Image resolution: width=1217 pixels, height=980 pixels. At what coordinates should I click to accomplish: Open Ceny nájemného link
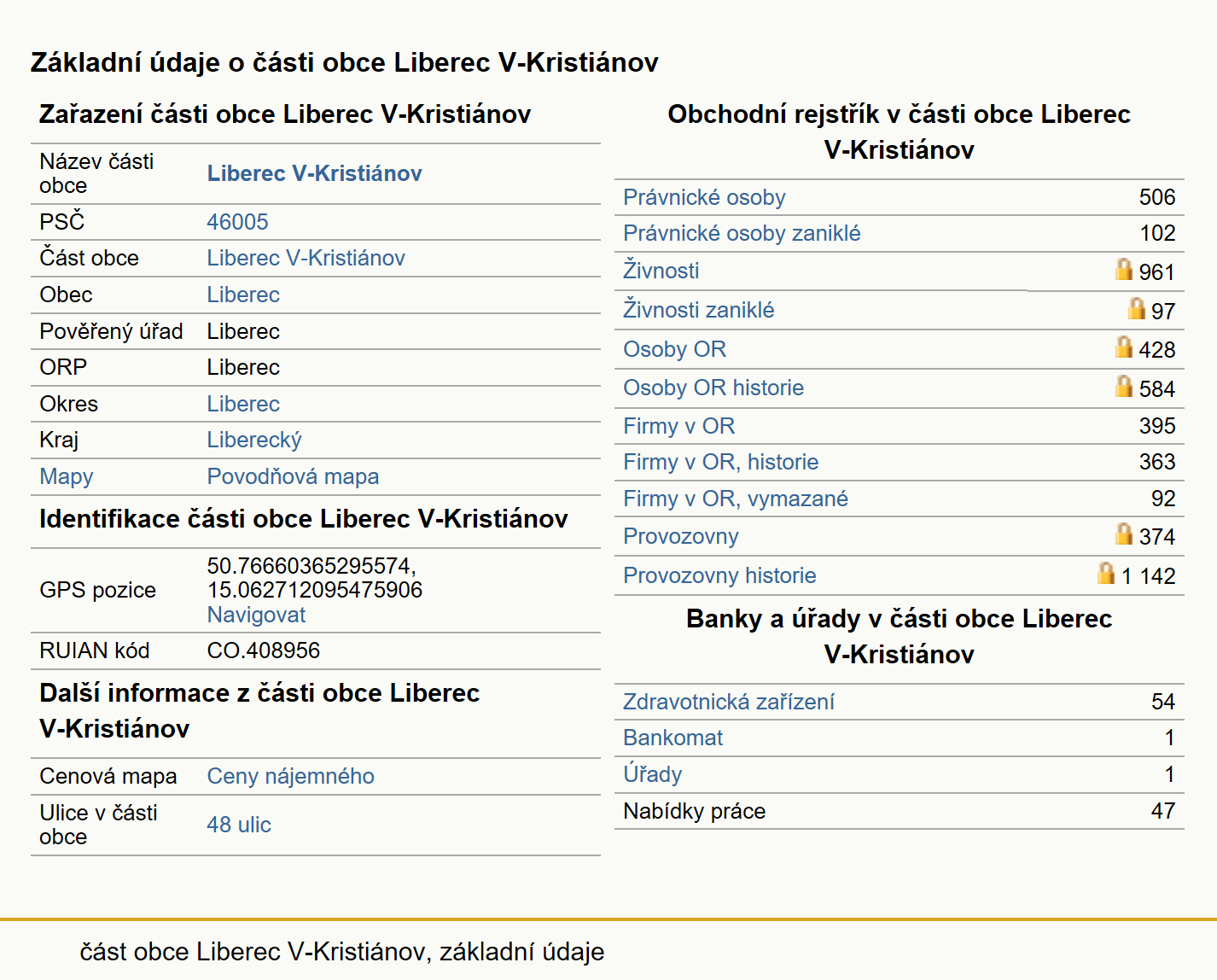290,776
